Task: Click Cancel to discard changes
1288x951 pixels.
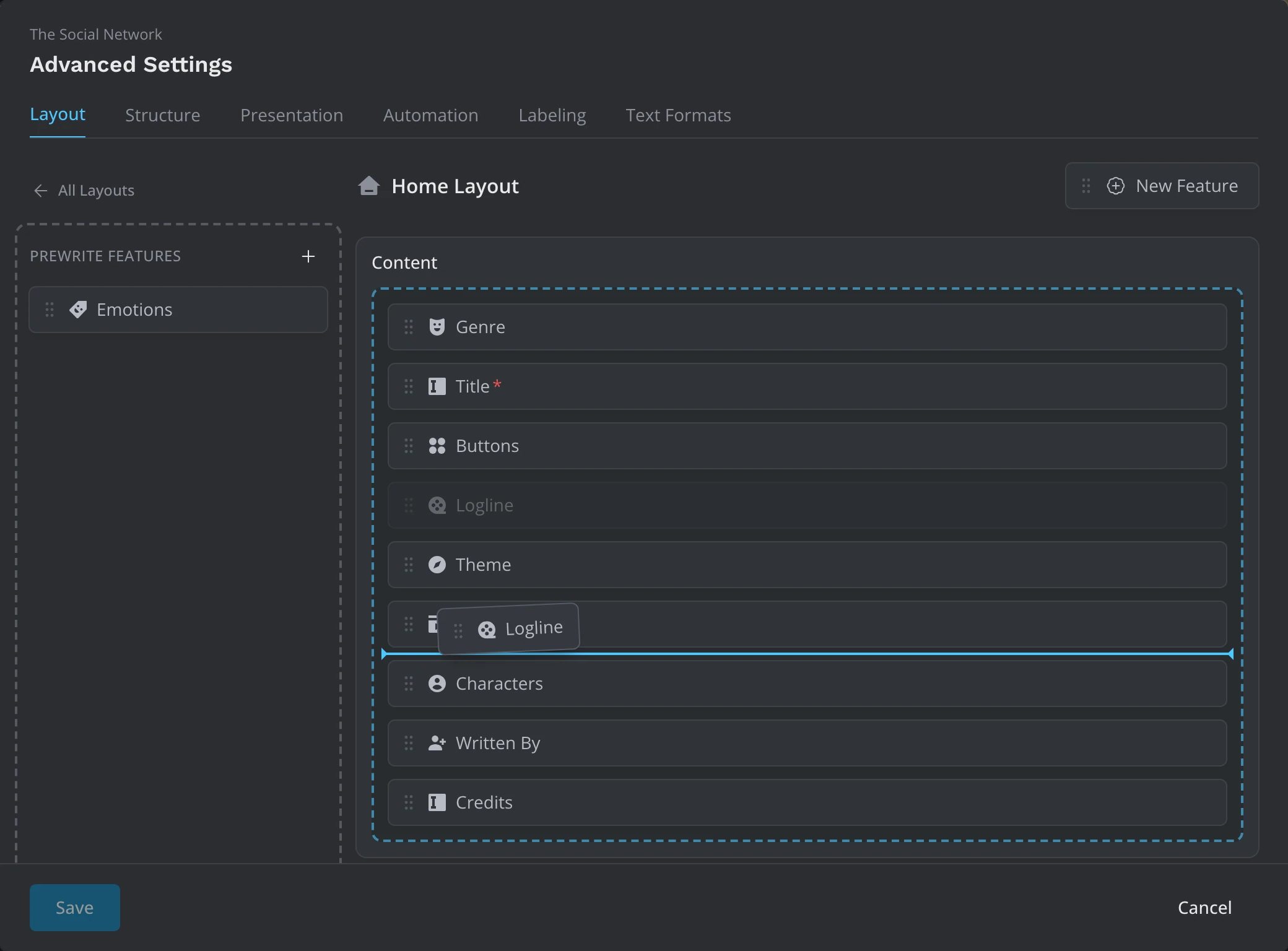Action: pos(1204,907)
